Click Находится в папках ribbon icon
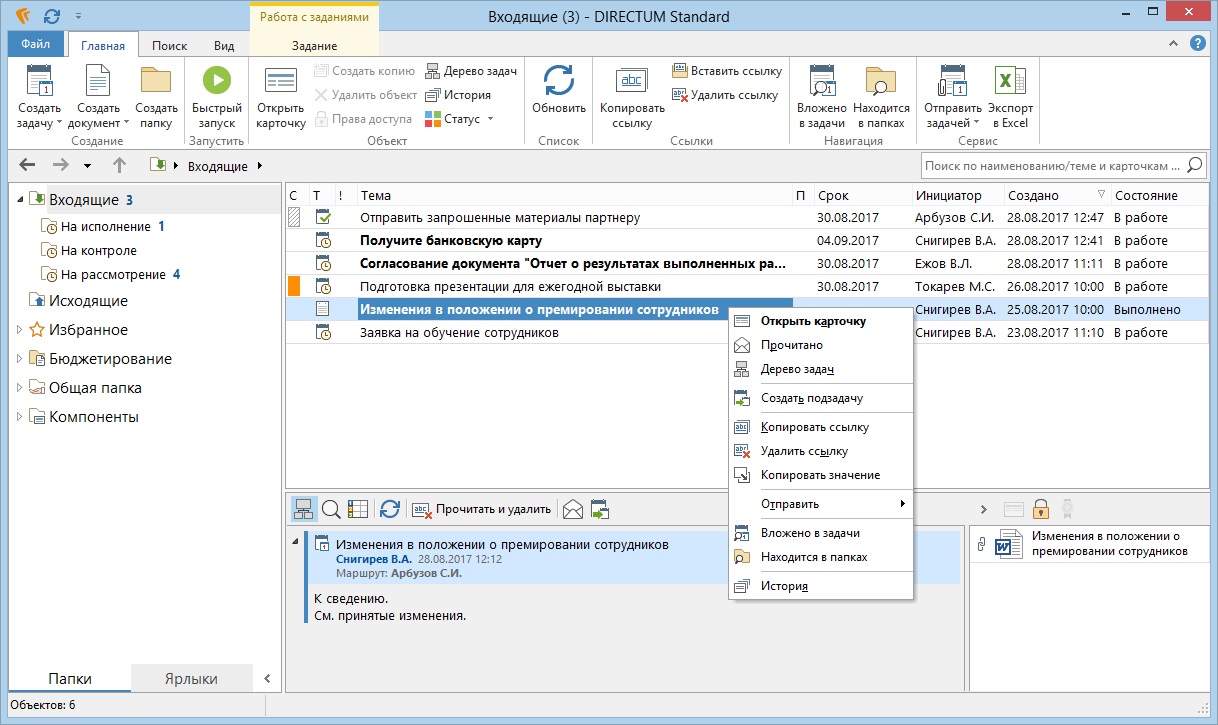 coord(881,80)
